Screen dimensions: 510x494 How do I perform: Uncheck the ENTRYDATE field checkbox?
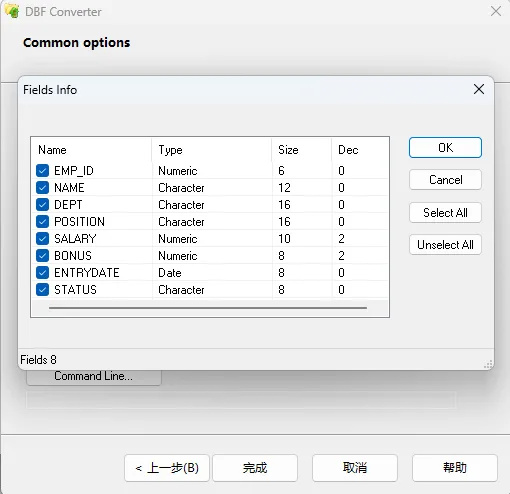click(42, 273)
